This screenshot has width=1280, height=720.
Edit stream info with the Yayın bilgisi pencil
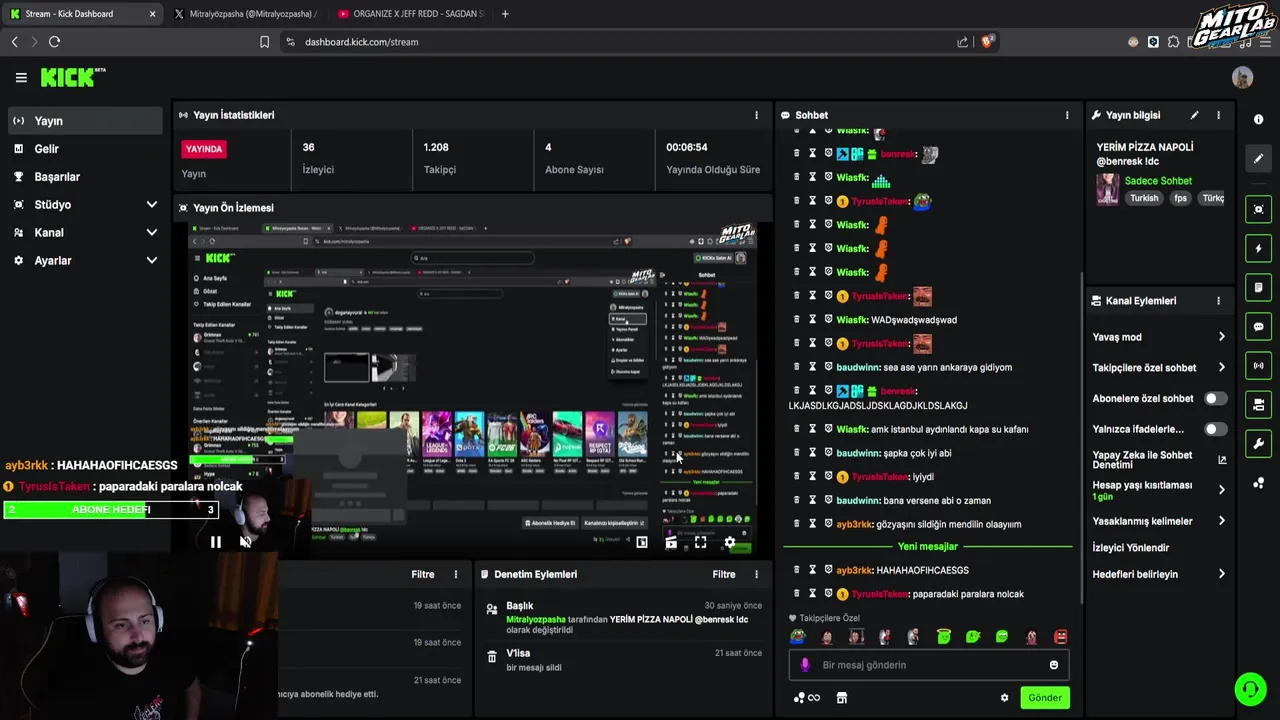pyautogui.click(x=1194, y=115)
